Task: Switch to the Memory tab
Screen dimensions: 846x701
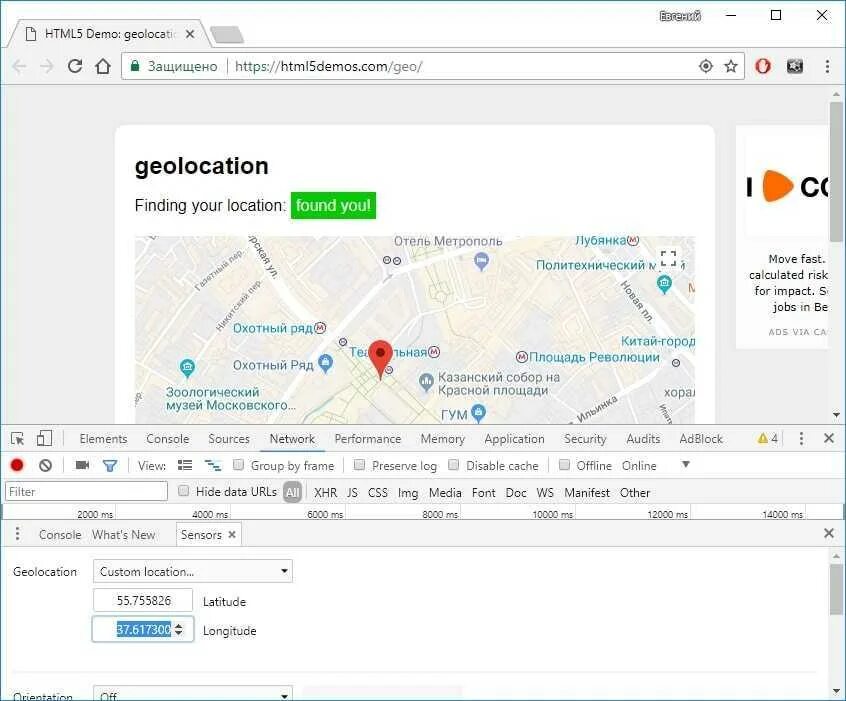Action: [x=442, y=439]
